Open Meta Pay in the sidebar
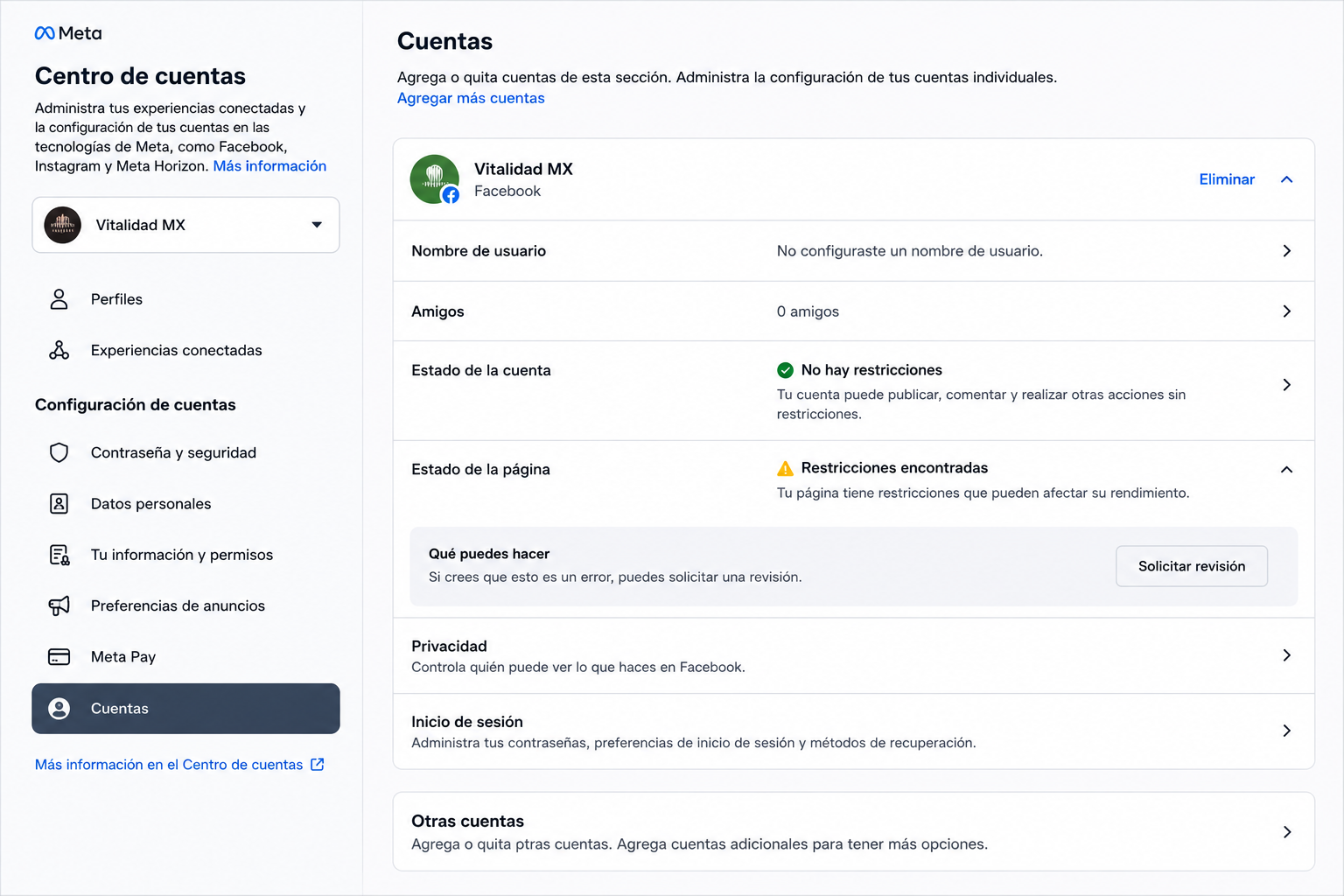This screenshot has width=1344, height=896. tap(185, 656)
